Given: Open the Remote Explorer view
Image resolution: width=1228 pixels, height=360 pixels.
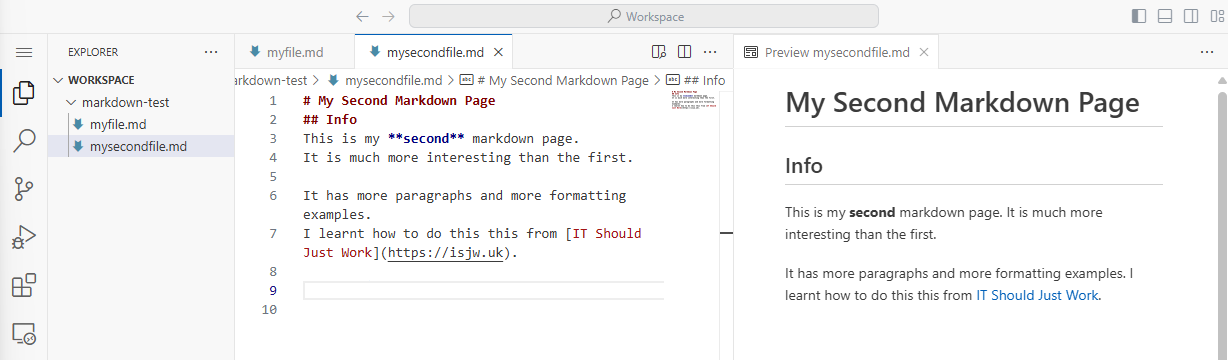Looking at the screenshot, I should tap(24, 334).
